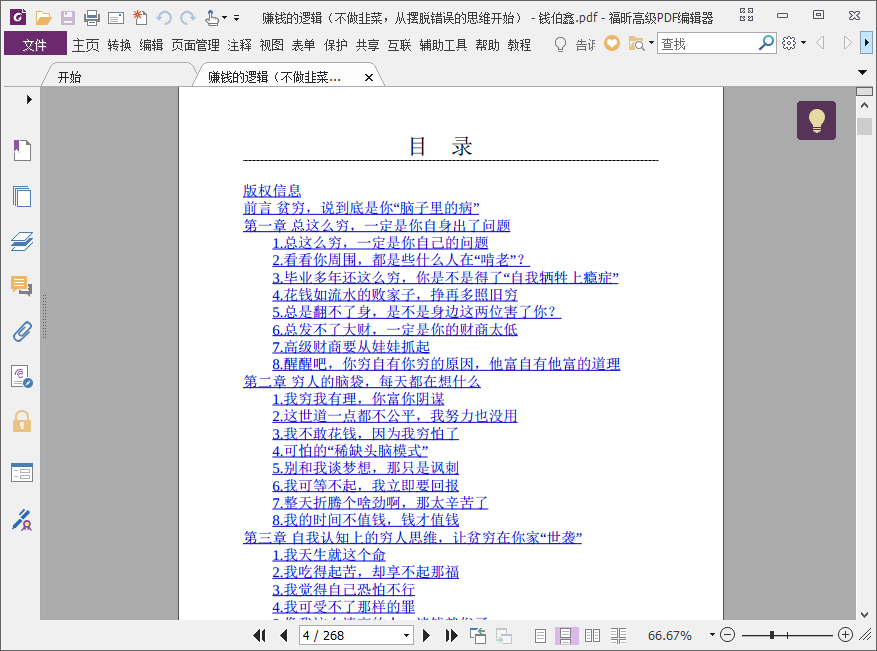Enable facing pages view mode
Screen dimensions: 877x651
click(x=592, y=635)
